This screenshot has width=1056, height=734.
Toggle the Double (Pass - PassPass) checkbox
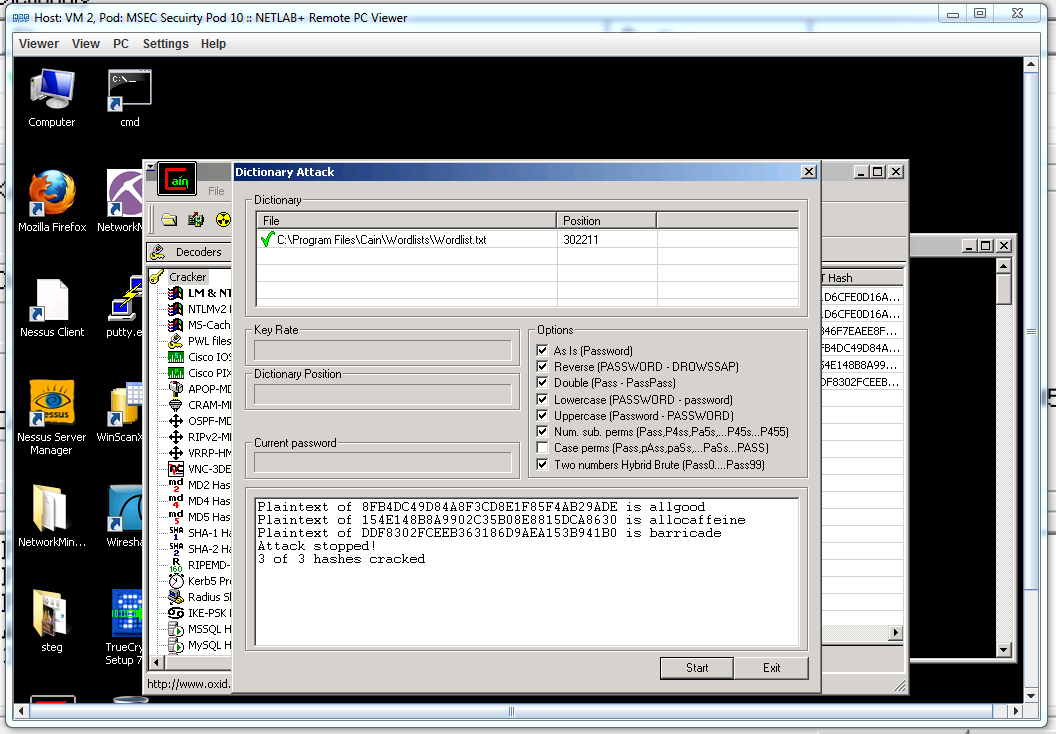pyautogui.click(x=542, y=382)
